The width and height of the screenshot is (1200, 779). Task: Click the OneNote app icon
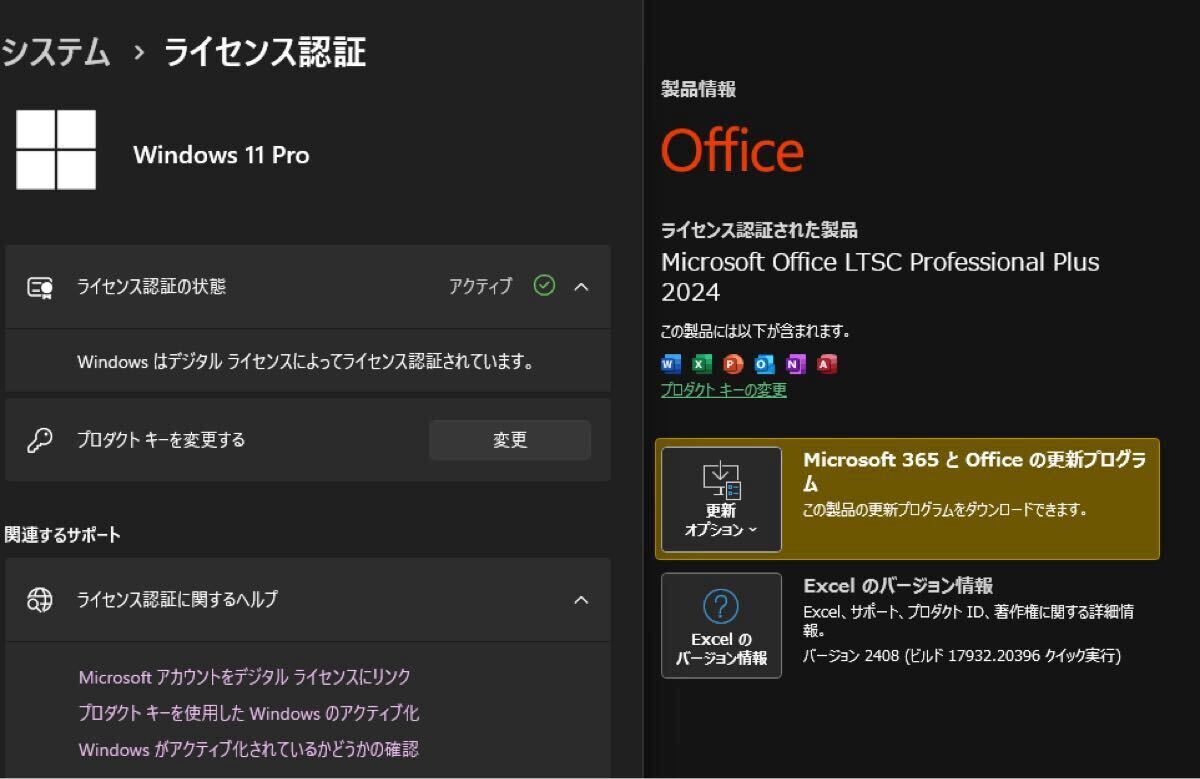[795, 364]
